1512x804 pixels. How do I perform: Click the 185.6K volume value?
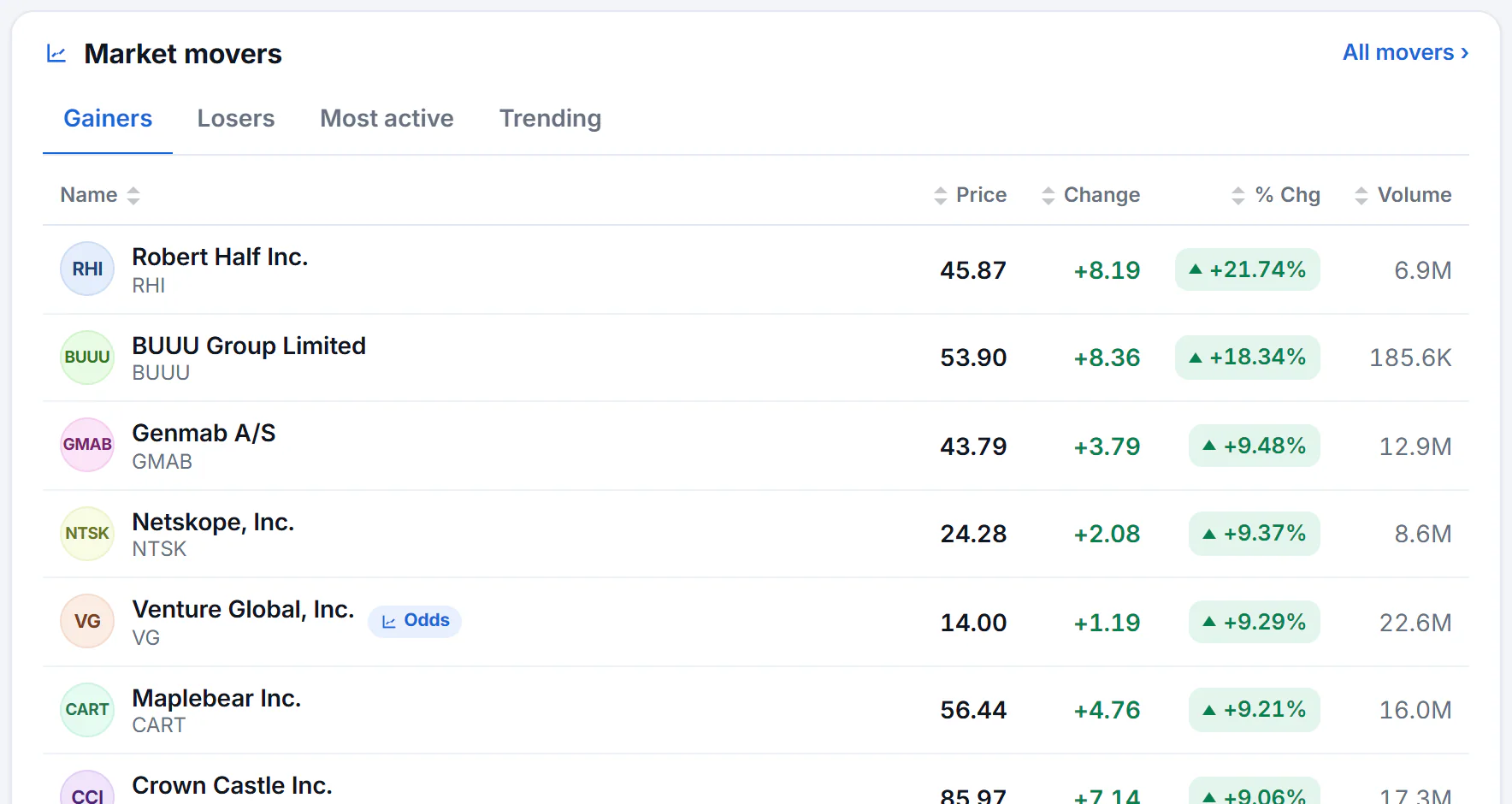[x=1410, y=358]
